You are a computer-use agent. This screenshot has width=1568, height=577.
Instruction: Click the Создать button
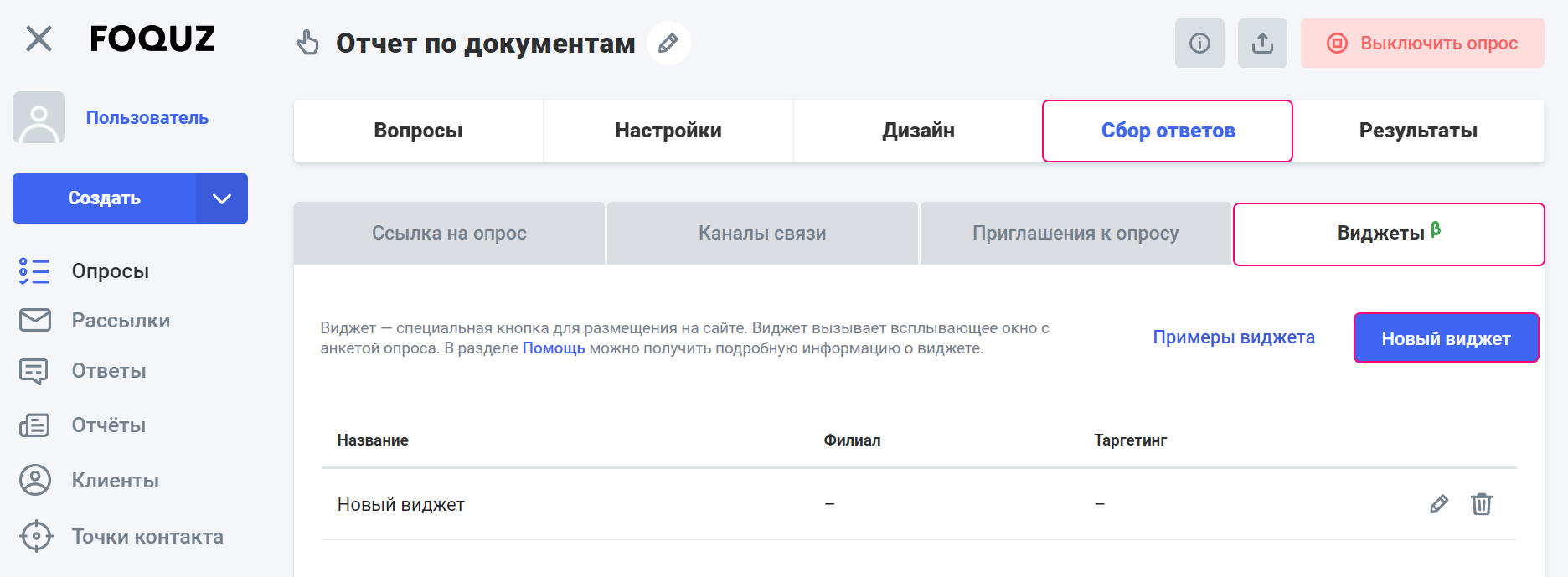(x=104, y=198)
